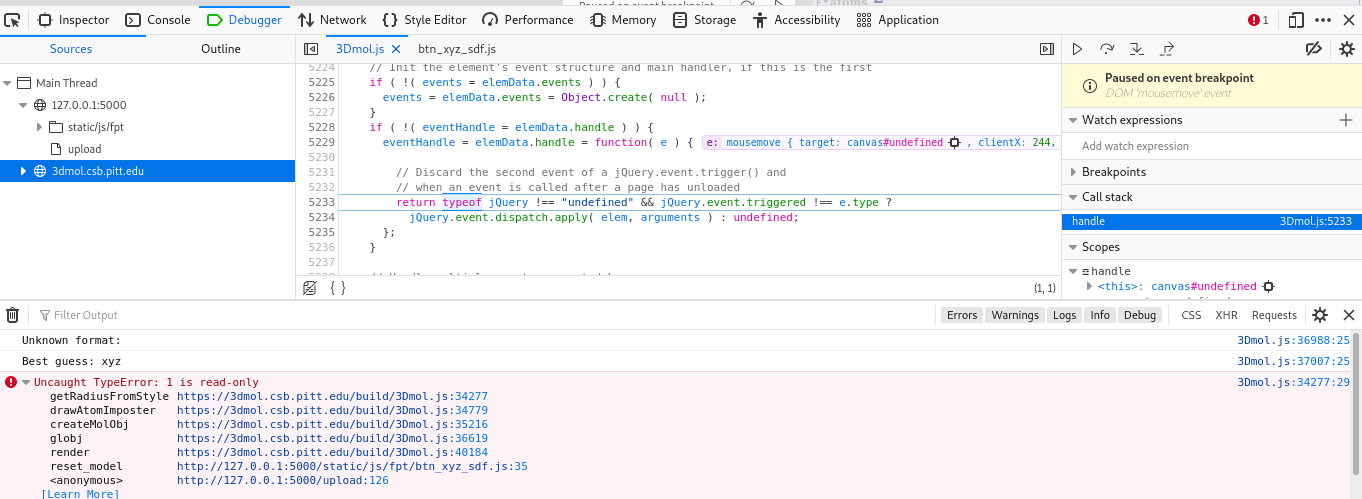Select the Outline tab in sources pane
This screenshot has height=499, width=1362.
(x=221, y=49)
